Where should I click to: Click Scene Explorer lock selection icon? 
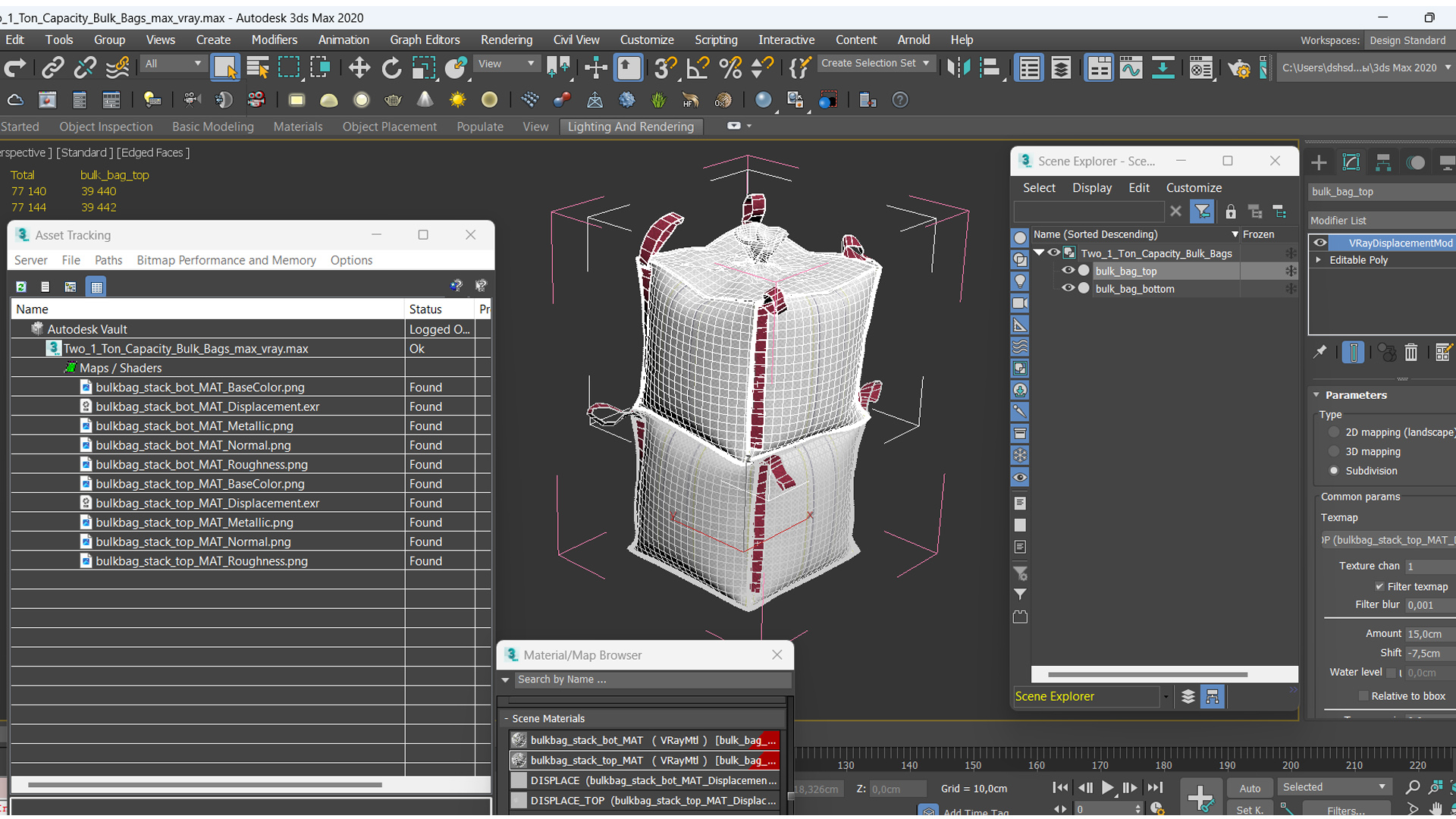(x=1231, y=212)
